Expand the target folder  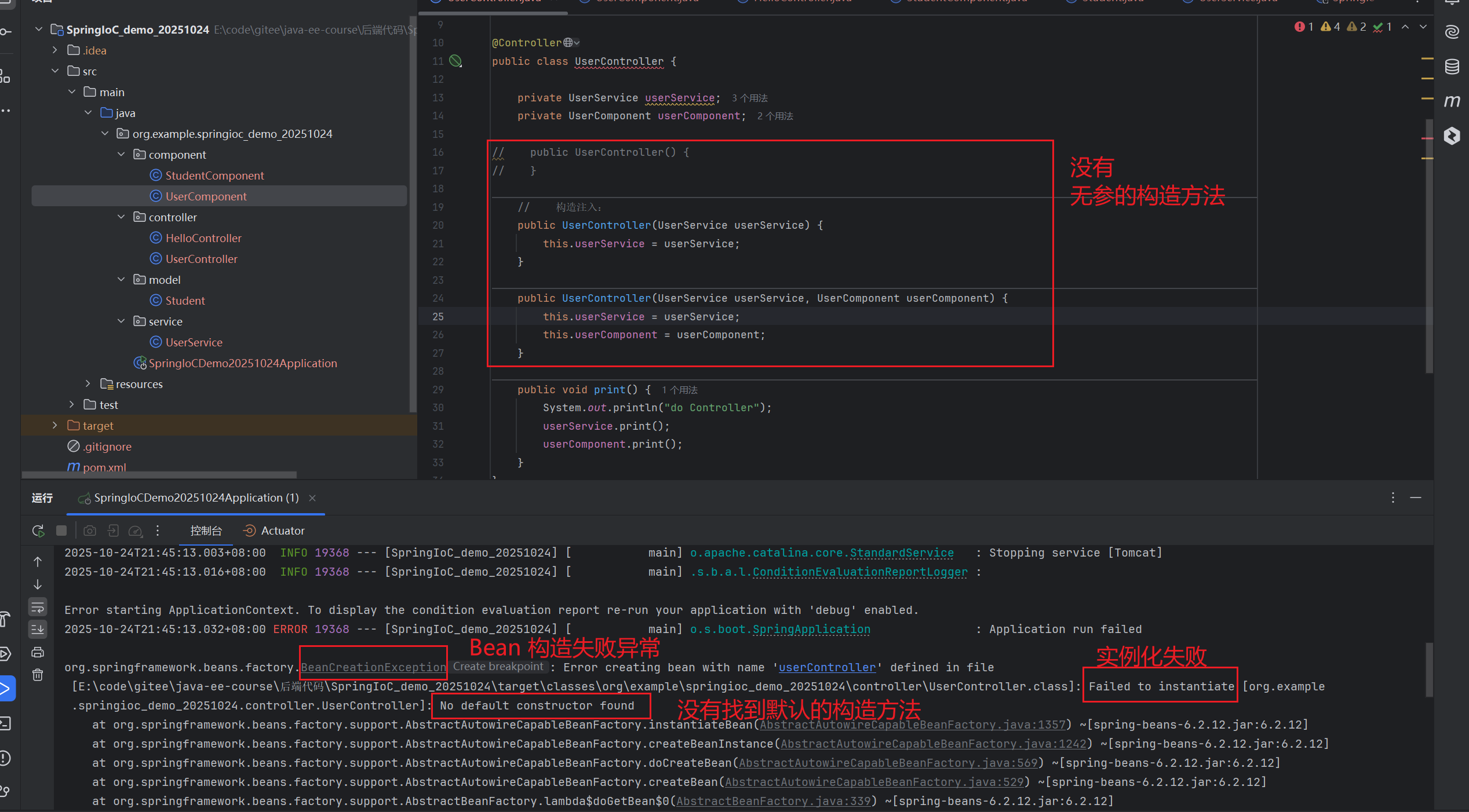55,426
